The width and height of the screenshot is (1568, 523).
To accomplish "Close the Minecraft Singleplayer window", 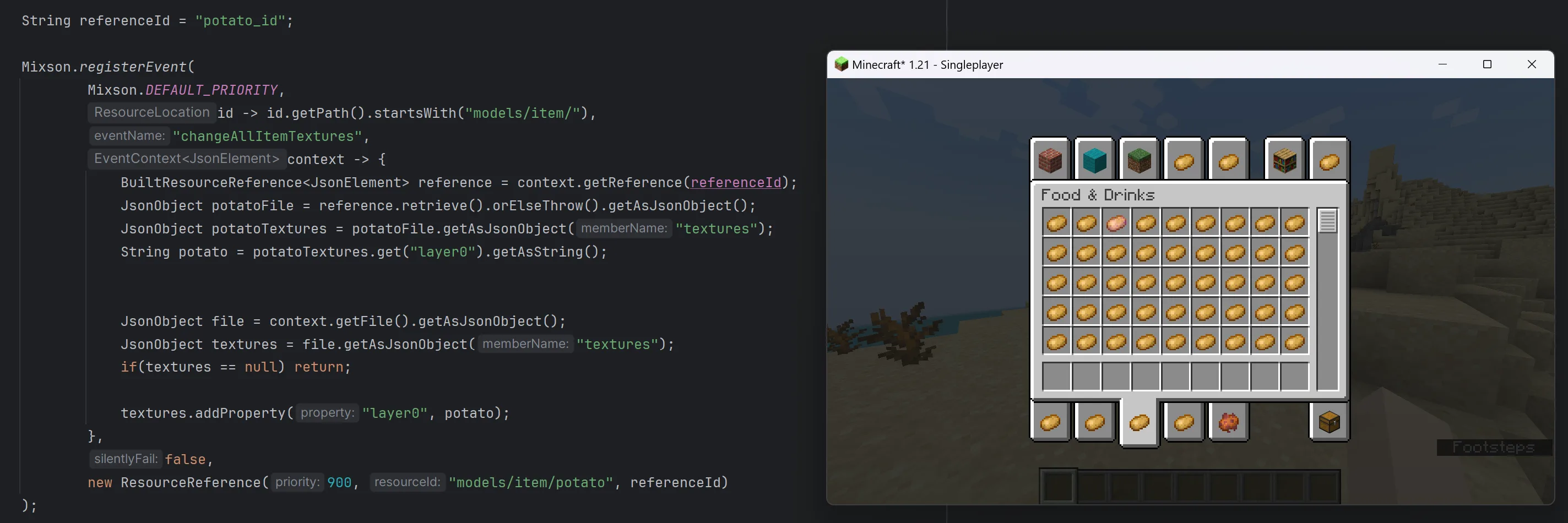I will point(1532,64).
